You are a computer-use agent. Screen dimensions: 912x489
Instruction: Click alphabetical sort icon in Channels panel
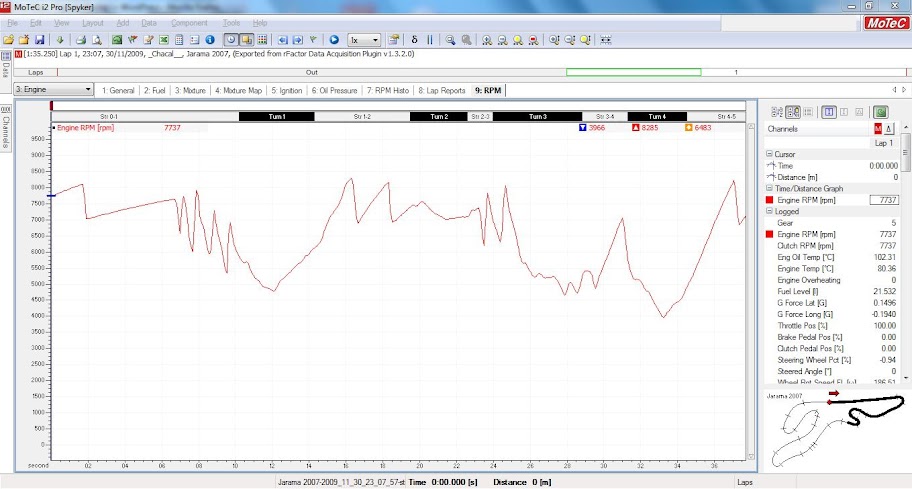click(x=776, y=112)
